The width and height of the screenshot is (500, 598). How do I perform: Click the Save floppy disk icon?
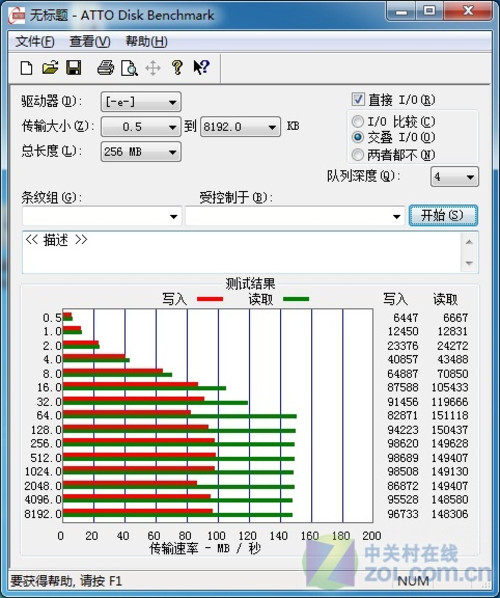coord(74,68)
